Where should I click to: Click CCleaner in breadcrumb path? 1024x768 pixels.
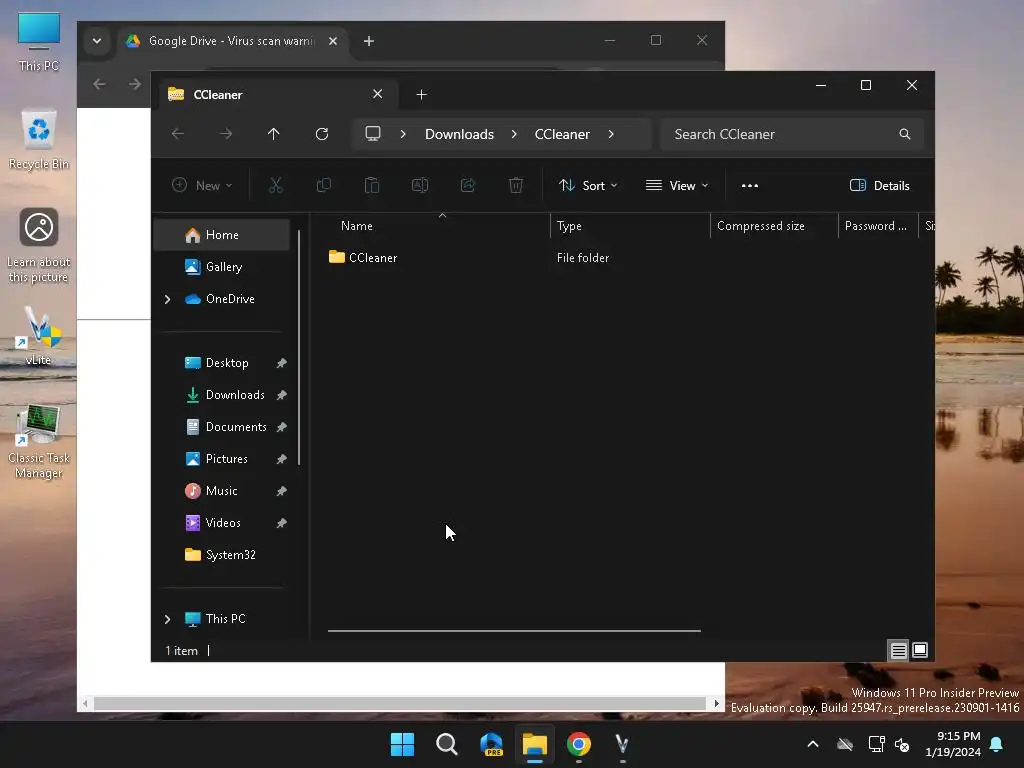(x=562, y=134)
